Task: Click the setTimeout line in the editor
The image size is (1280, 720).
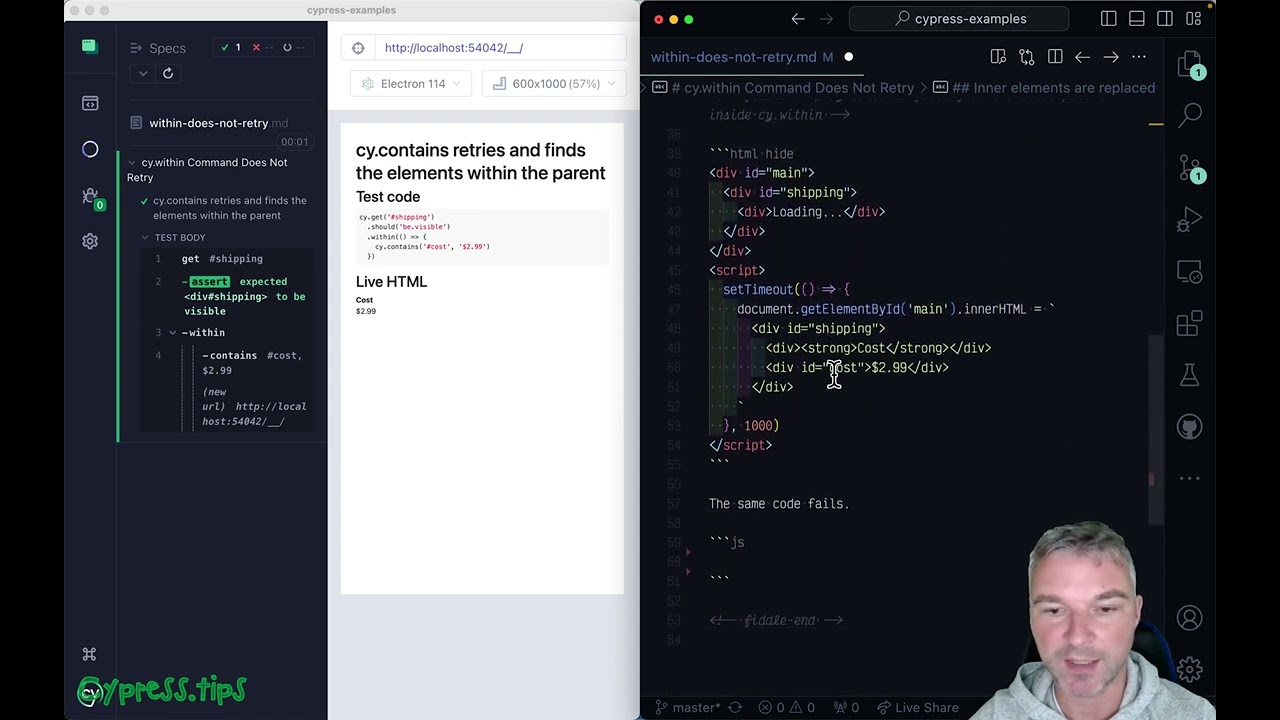Action: 786,290
